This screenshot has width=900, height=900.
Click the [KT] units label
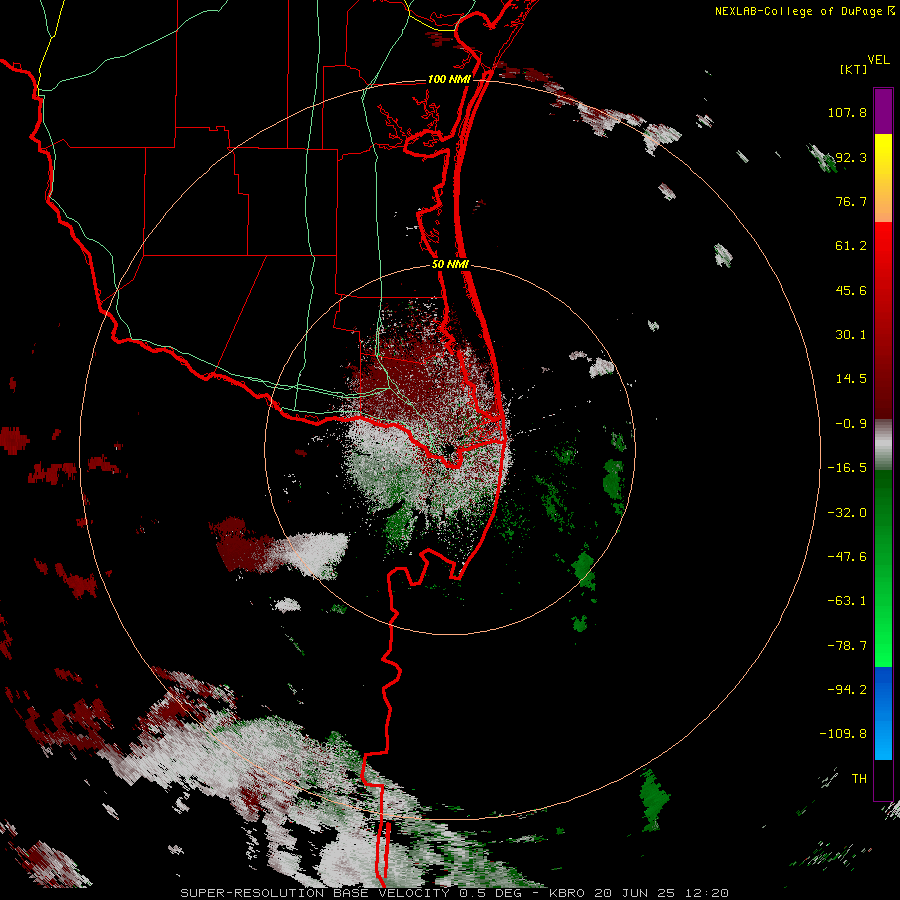pyautogui.click(x=853, y=69)
